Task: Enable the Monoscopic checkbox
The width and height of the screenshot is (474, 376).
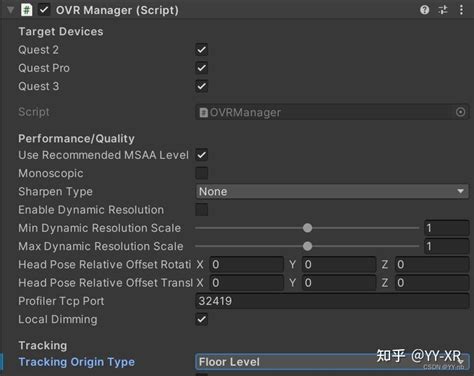Action: [202, 173]
